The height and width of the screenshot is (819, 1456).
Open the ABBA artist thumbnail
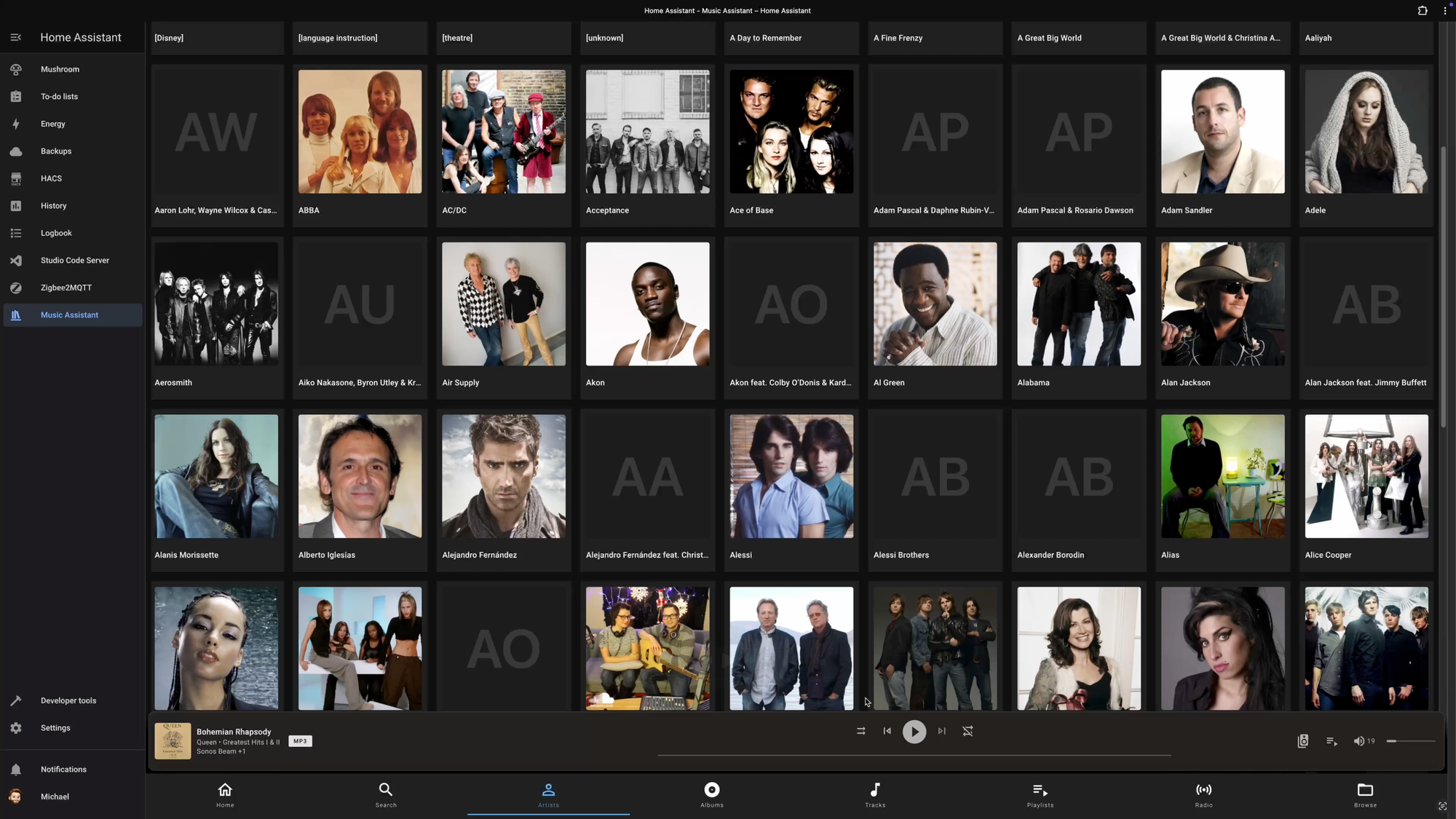pos(360,132)
